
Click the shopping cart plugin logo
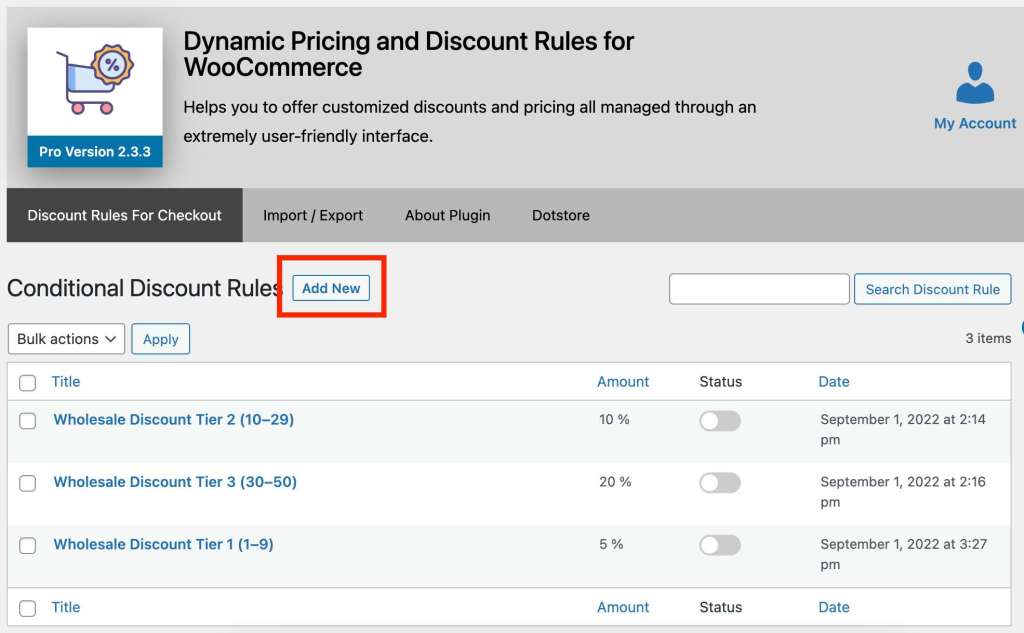tap(95, 80)
